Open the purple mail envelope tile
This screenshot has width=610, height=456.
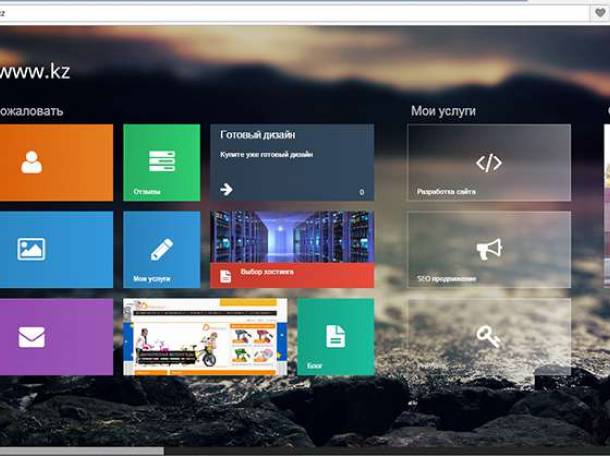click(x=32, y=337)
